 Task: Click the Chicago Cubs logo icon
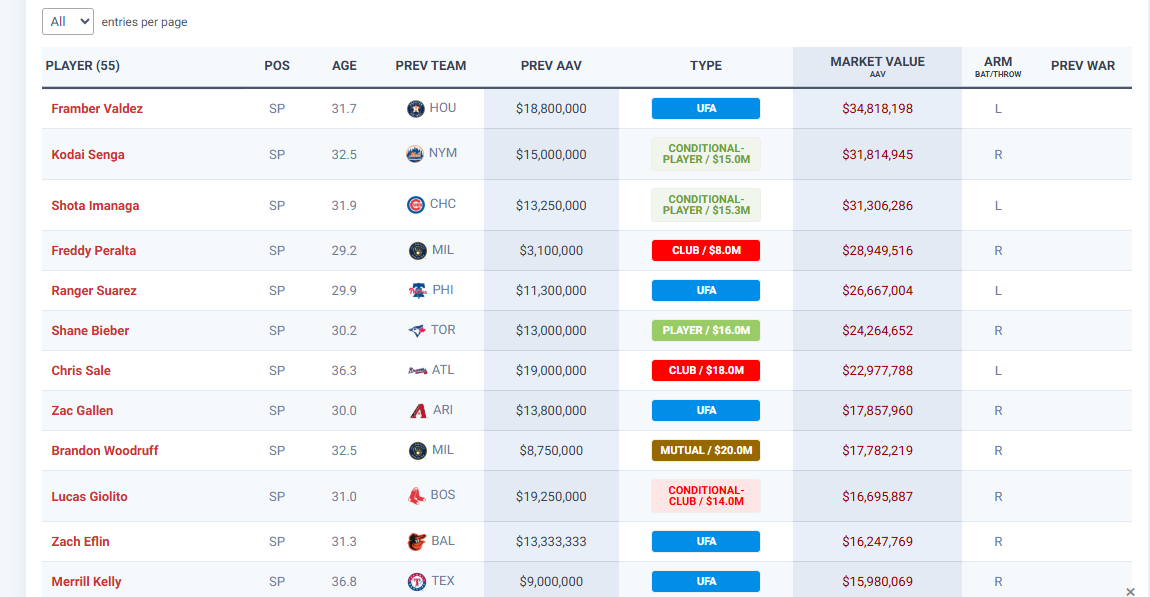point(416,205)
